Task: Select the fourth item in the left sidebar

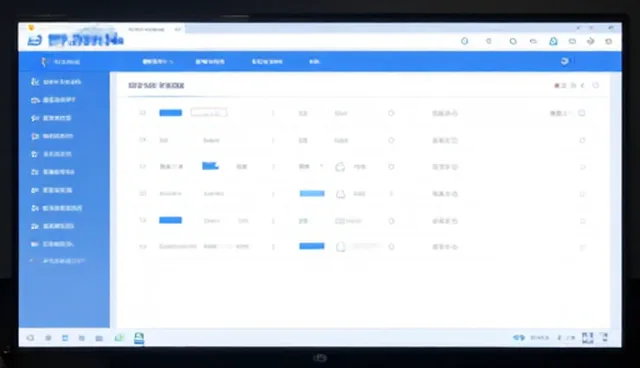Action: pyautogui.click(x=52, y=136)
